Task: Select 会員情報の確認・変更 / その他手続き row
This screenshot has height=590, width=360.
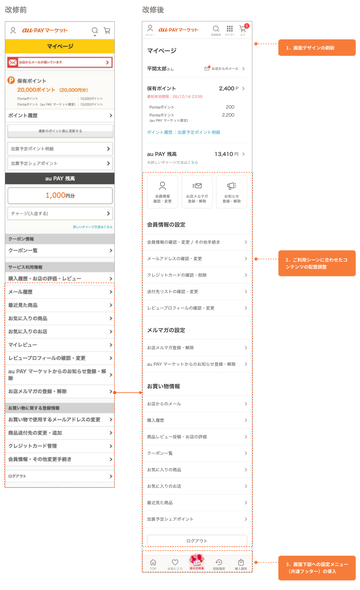Action: (197, 242)
